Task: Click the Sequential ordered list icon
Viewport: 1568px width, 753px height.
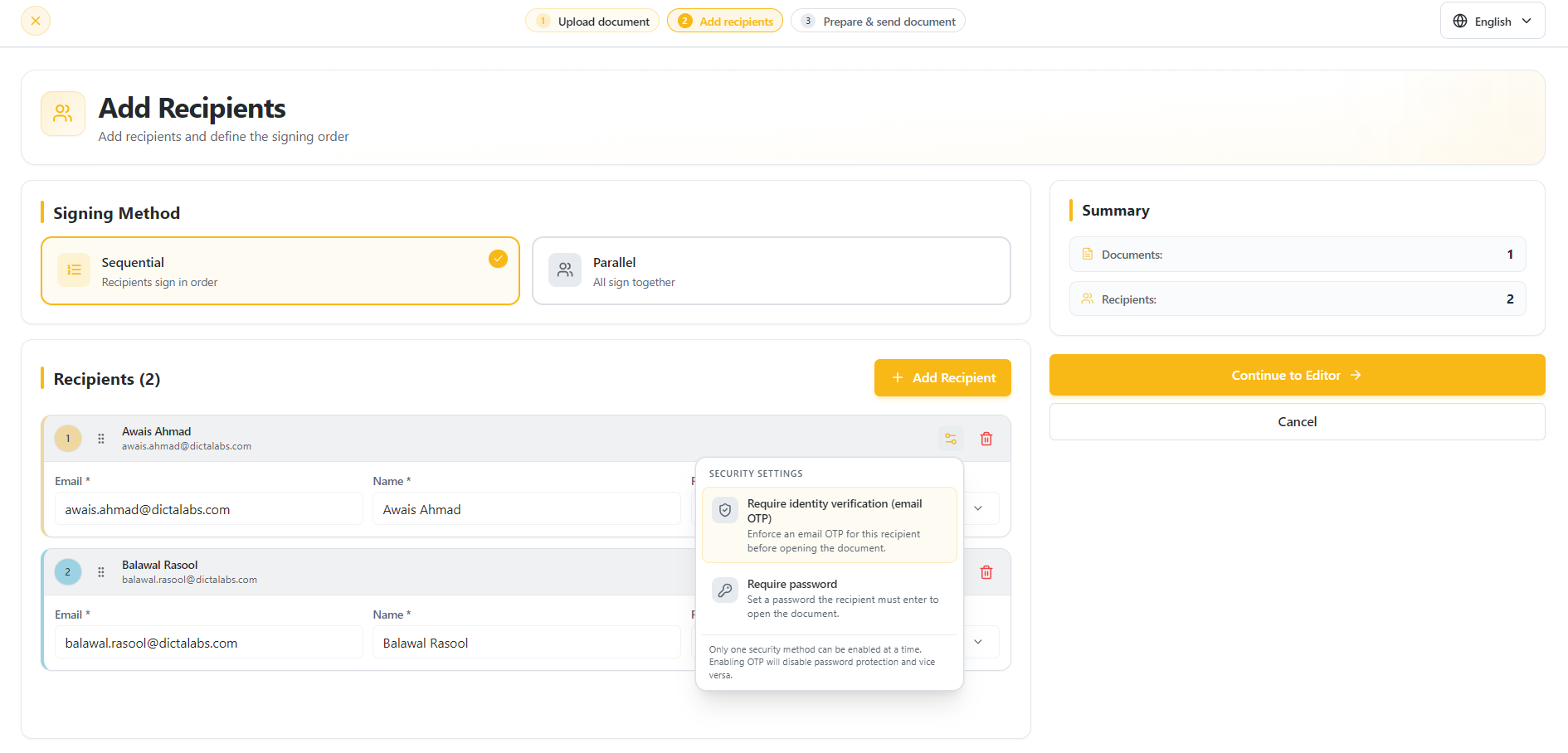Action: point(74,270)
